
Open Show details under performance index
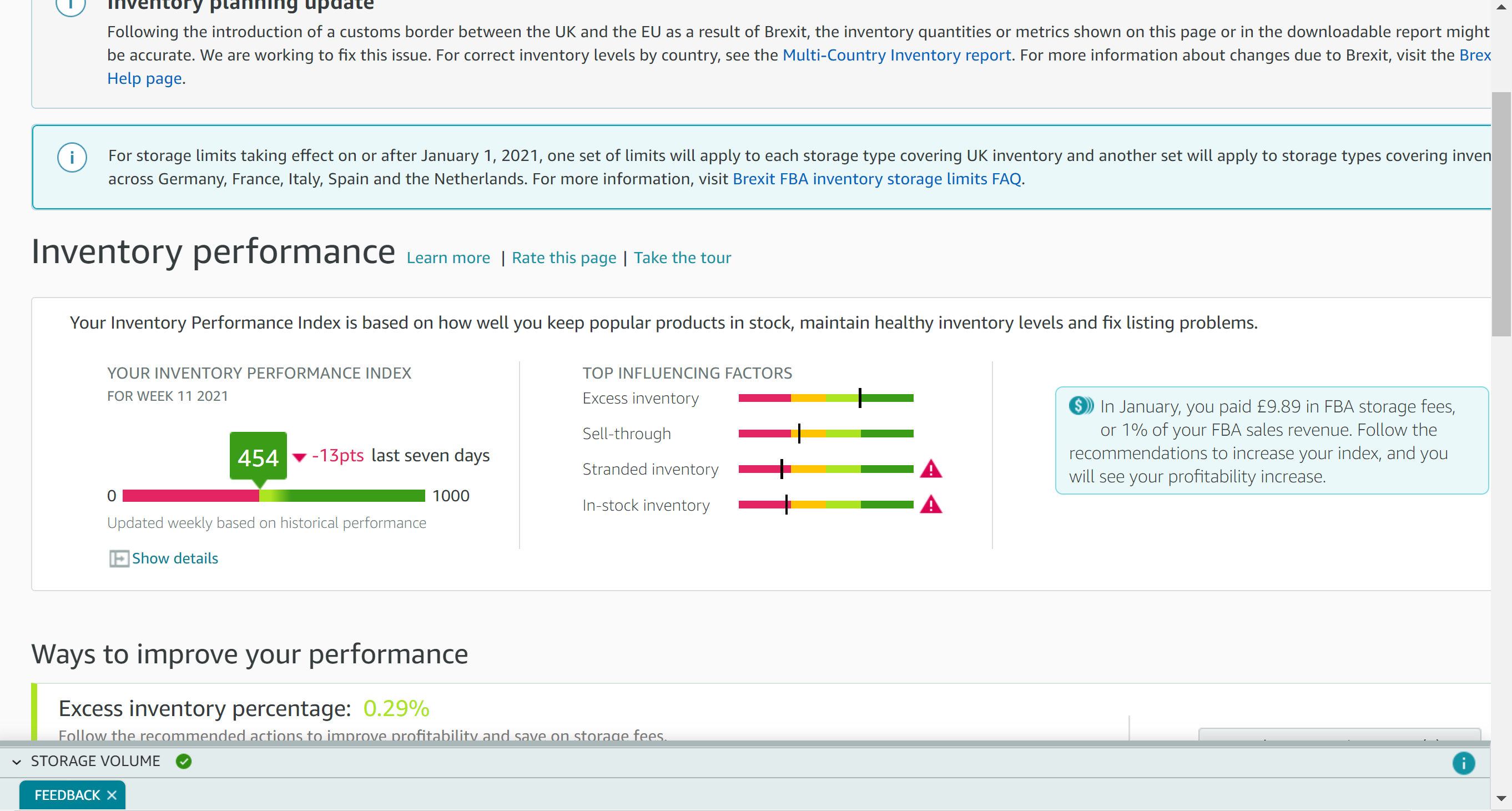175,558
